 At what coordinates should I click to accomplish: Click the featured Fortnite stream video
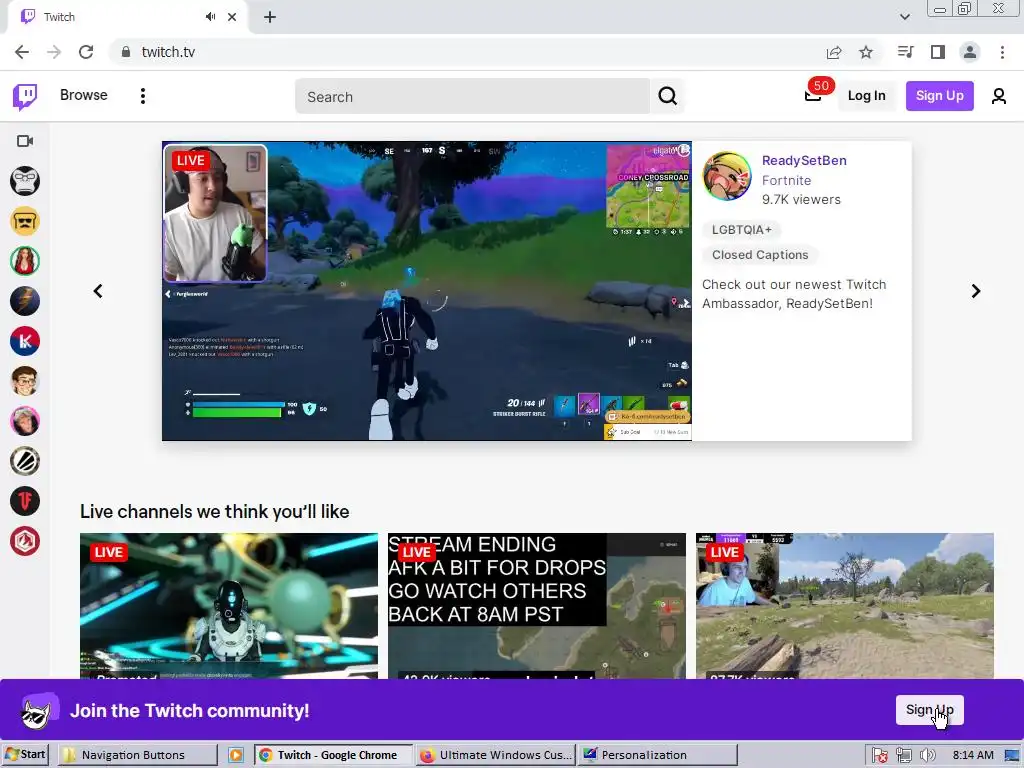[x=427, y=291]
